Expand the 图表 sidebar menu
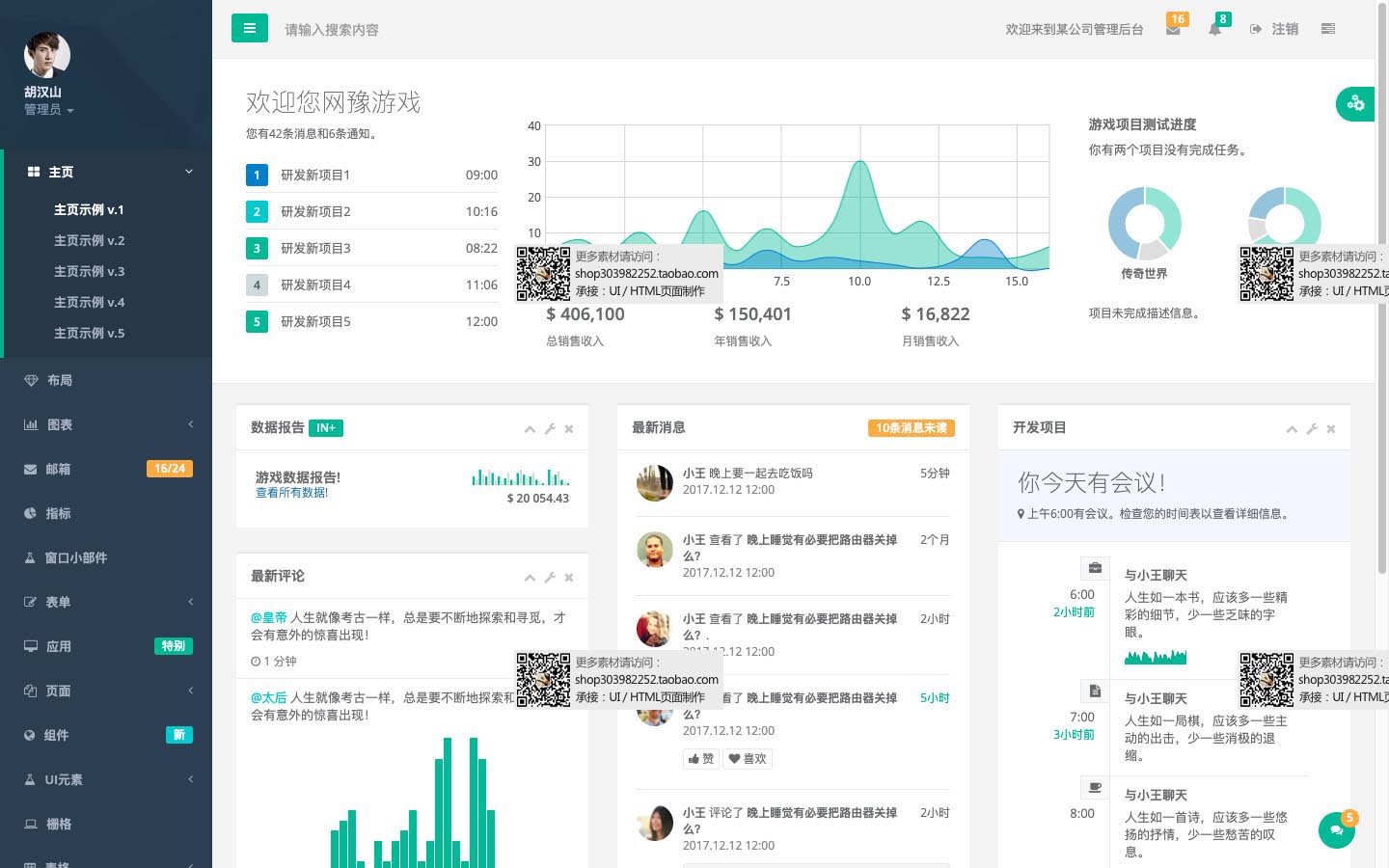Image resolution: width=1389 pixels, height=868 pixels. pos(106,424)
